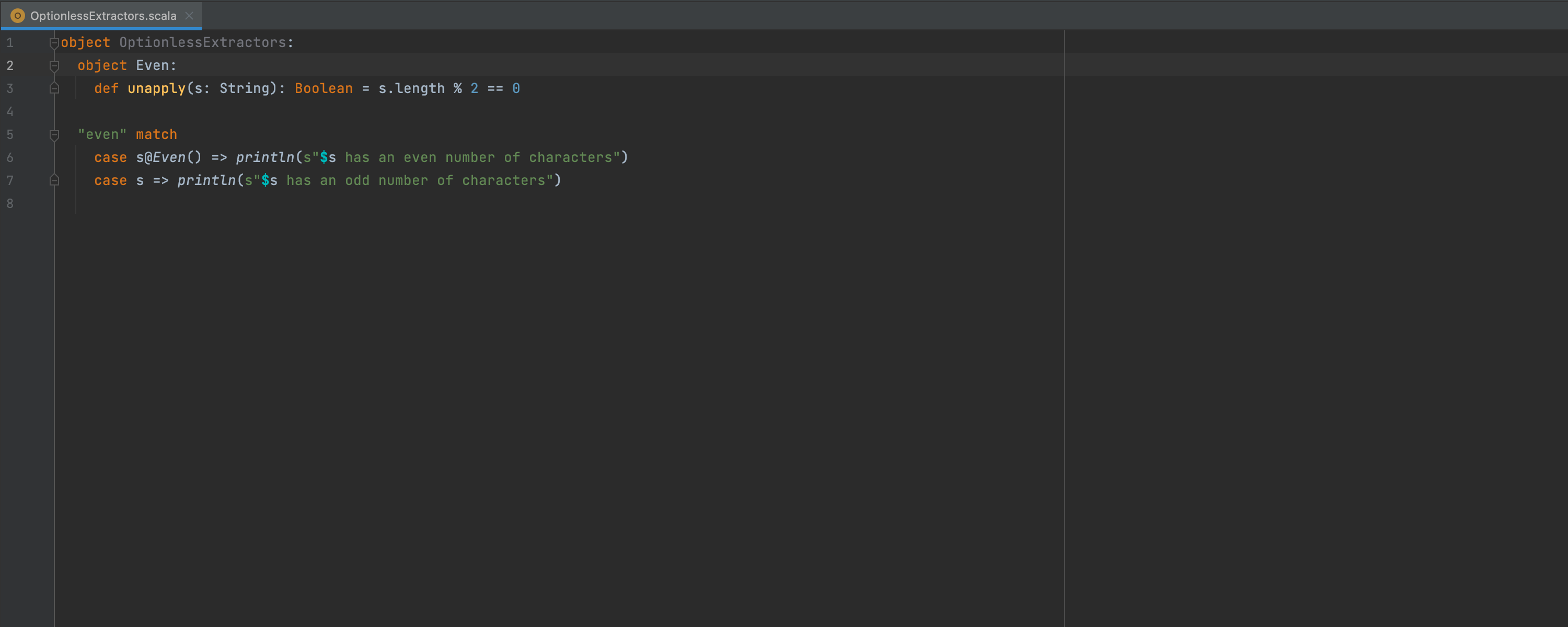1568x627 pixels.
Task: Click line number 4 in the gutter
Action: click(10, 111)
